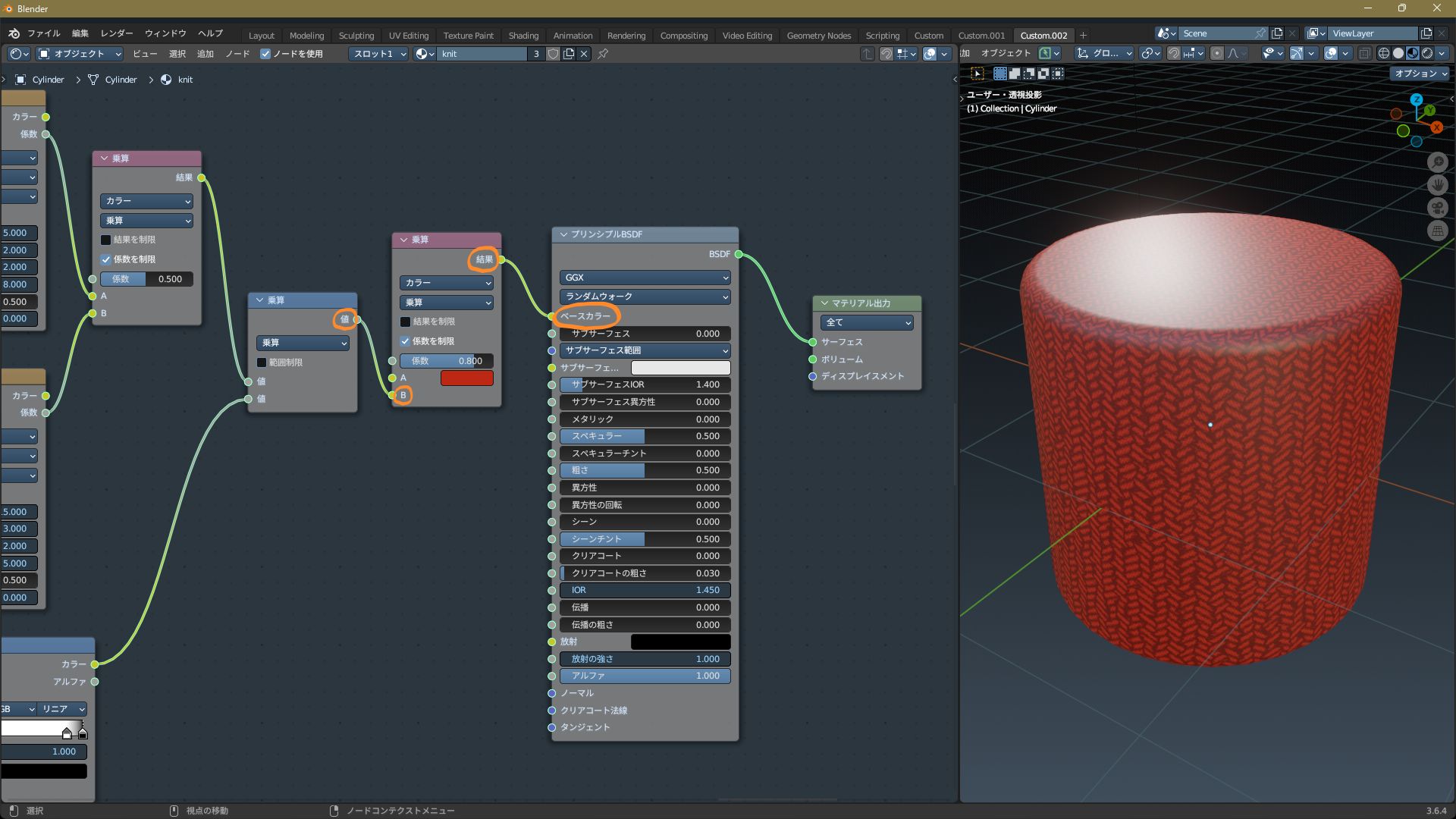Click the red color swatch on input A
The height and width of the screenshot is (819, 1456).
[466, 378]
